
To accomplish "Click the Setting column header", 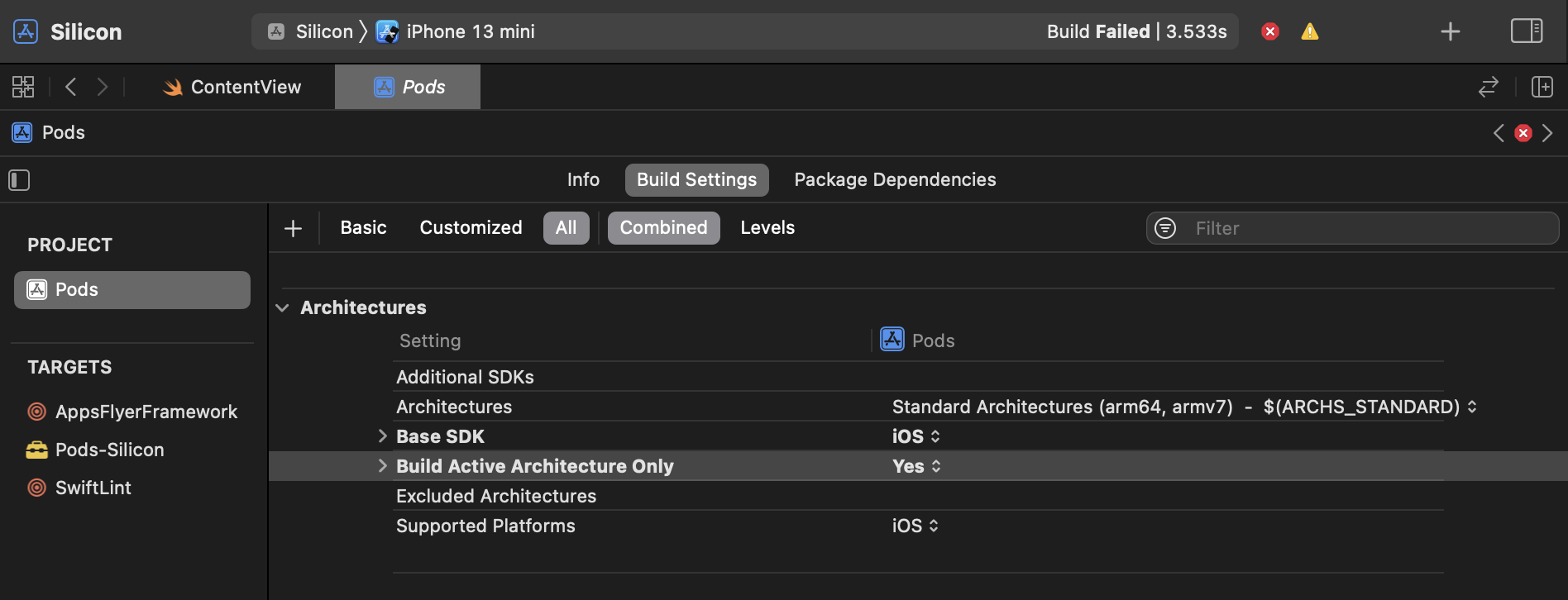I will [x=430, y=340].
